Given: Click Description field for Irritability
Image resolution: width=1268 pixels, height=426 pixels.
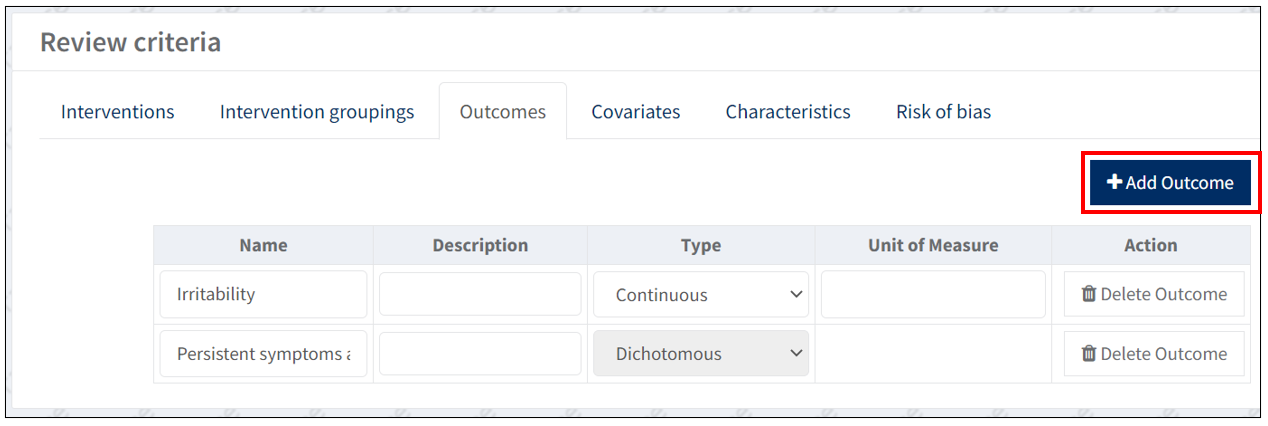Looking at the screenshot, I should click(480, 294).
